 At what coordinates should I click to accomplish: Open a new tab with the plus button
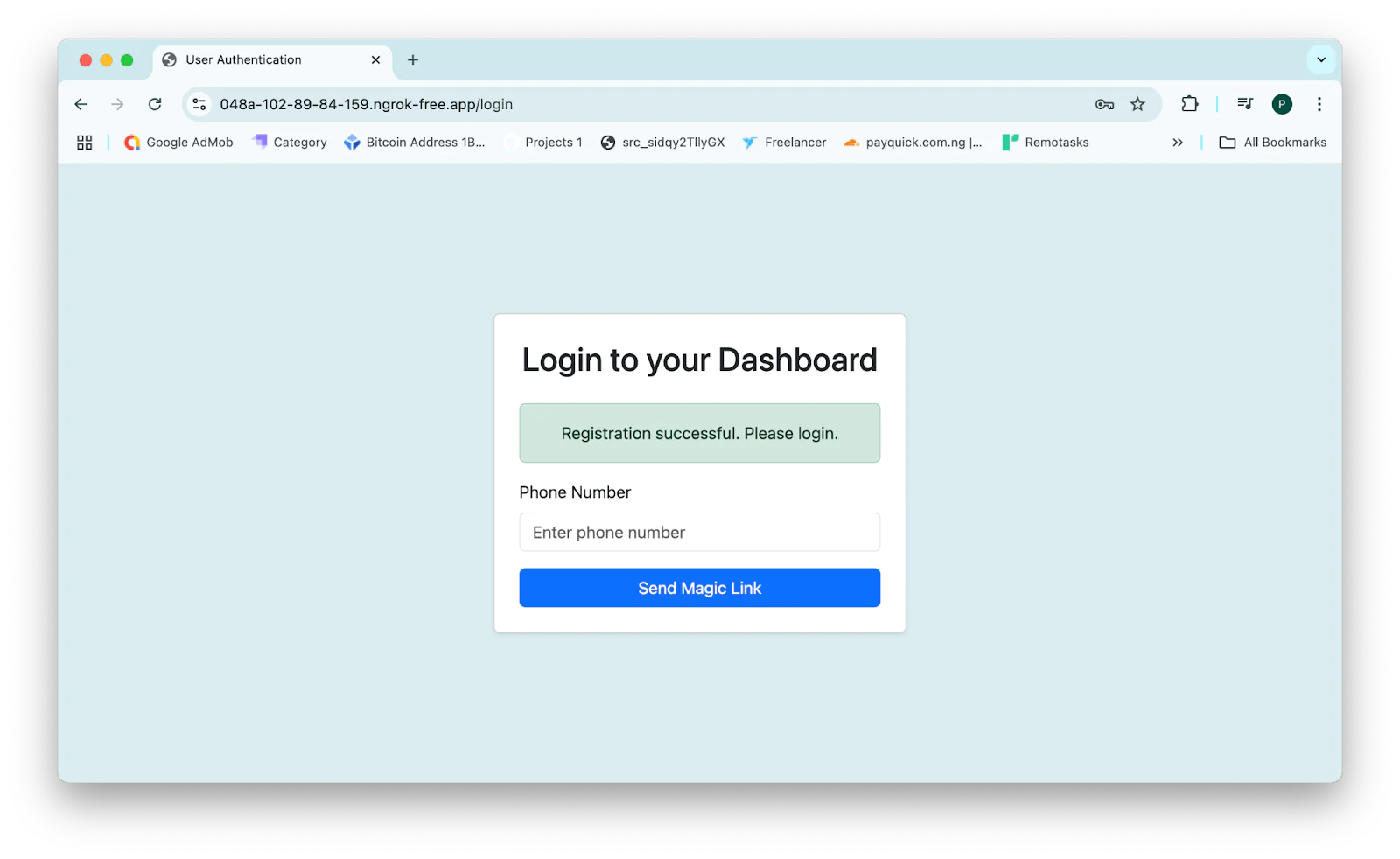(x=412, y=59)
